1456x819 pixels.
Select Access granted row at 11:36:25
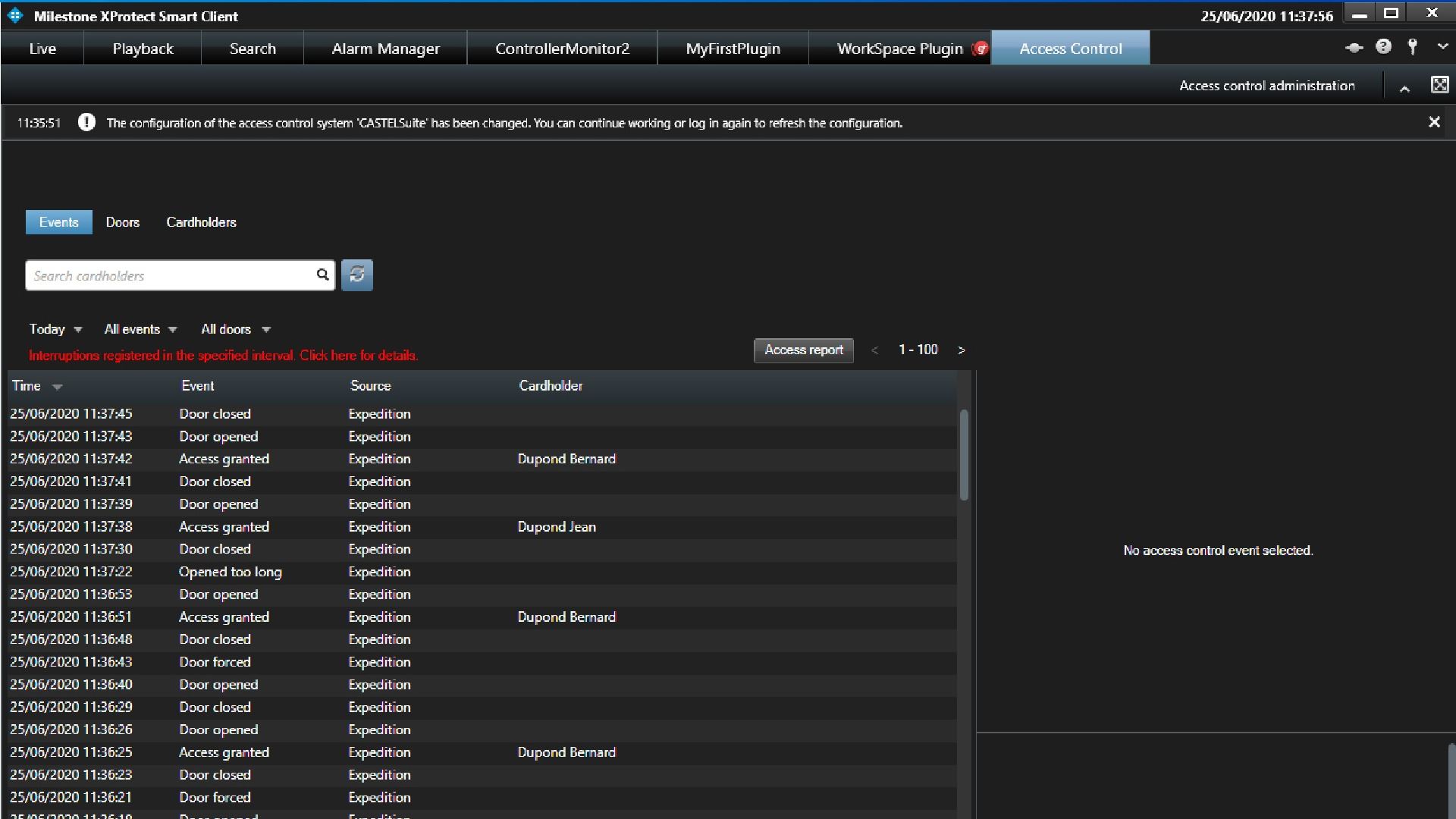[x=482, y=752]
